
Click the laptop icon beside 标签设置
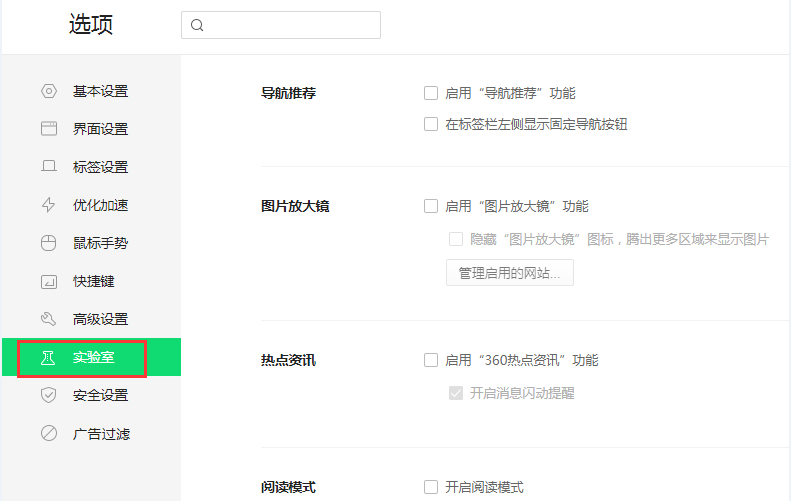[48, 167]
